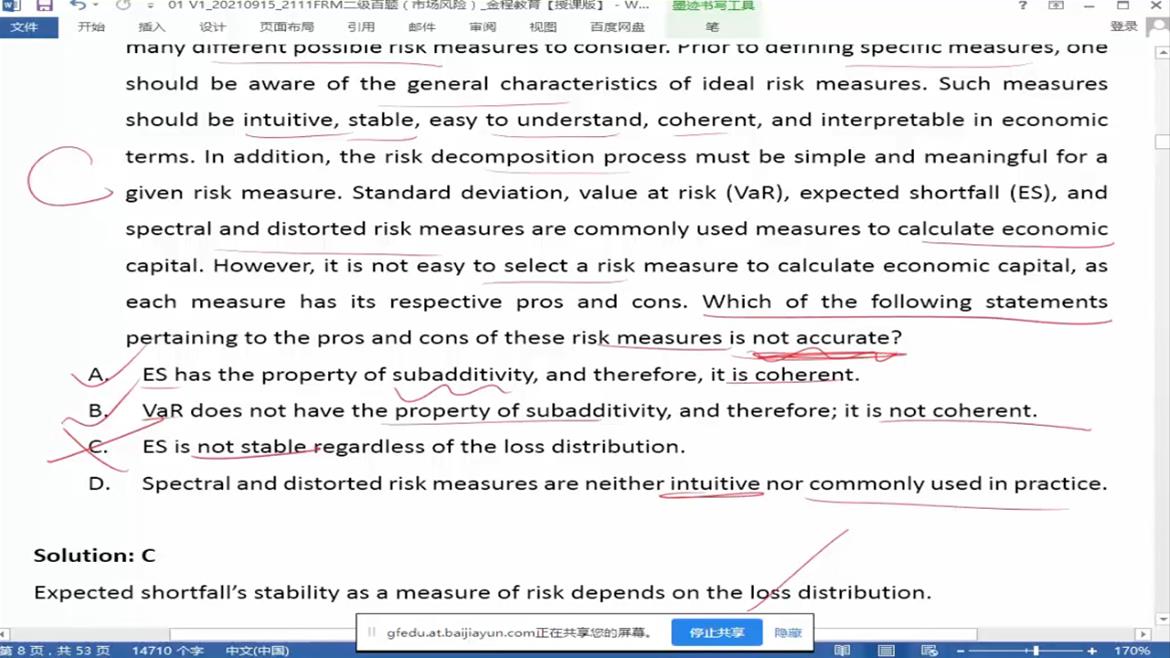The image size is (1170, 658).
Task: Click the document title in title bar
Action: 408,5
